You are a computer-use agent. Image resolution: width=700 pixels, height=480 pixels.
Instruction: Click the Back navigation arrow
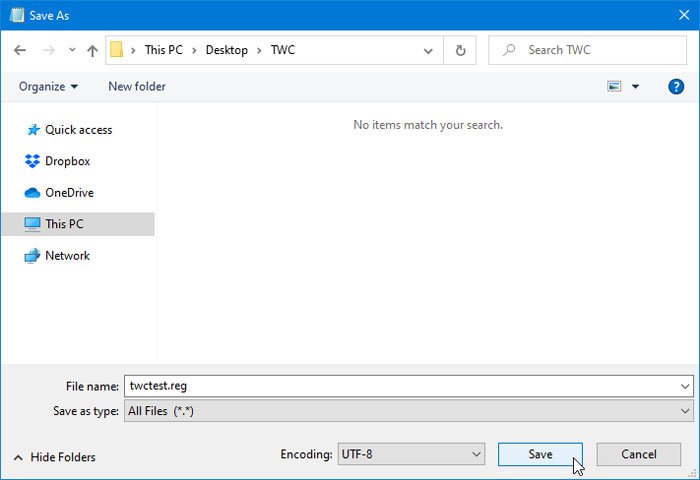[20, 50]
